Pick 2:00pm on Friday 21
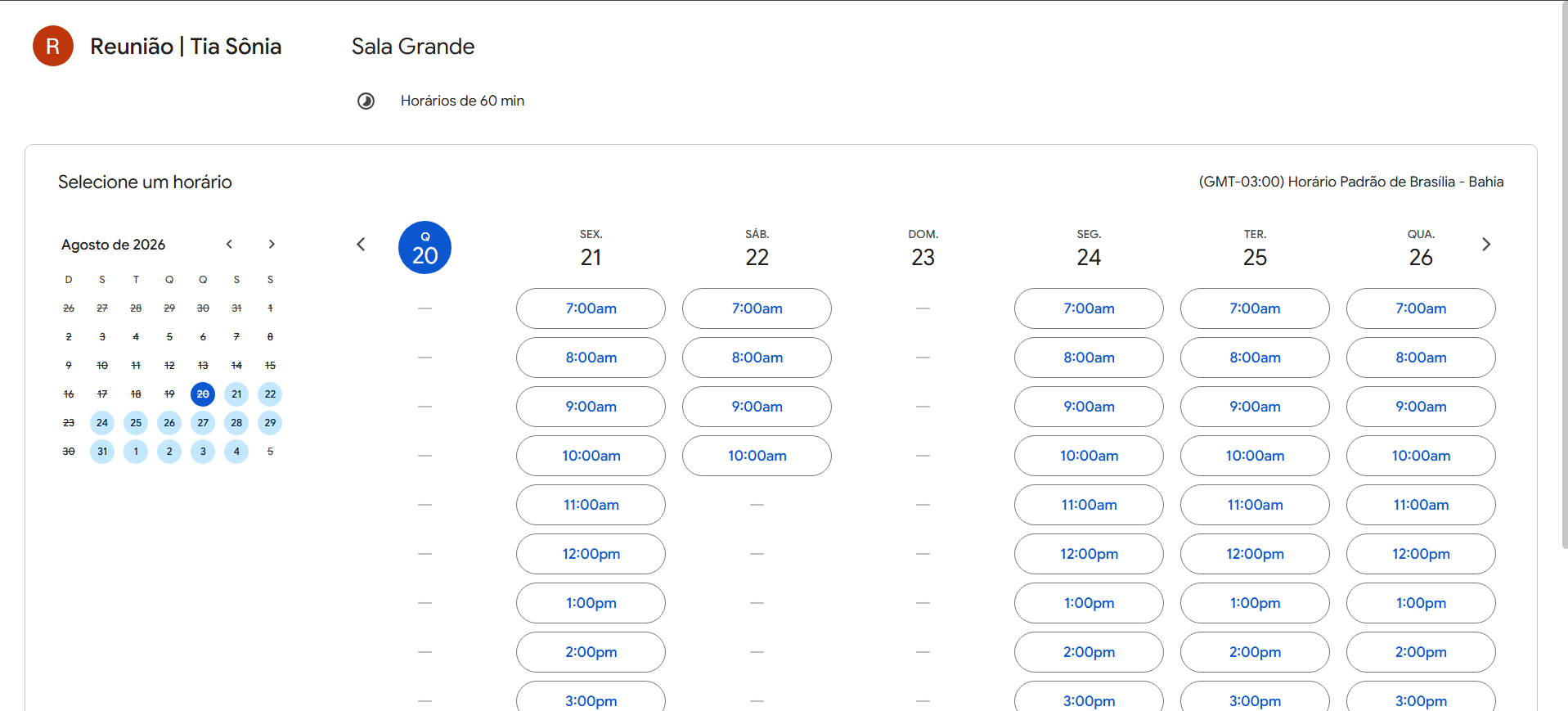1568x711 pixels. coord(591,652)
